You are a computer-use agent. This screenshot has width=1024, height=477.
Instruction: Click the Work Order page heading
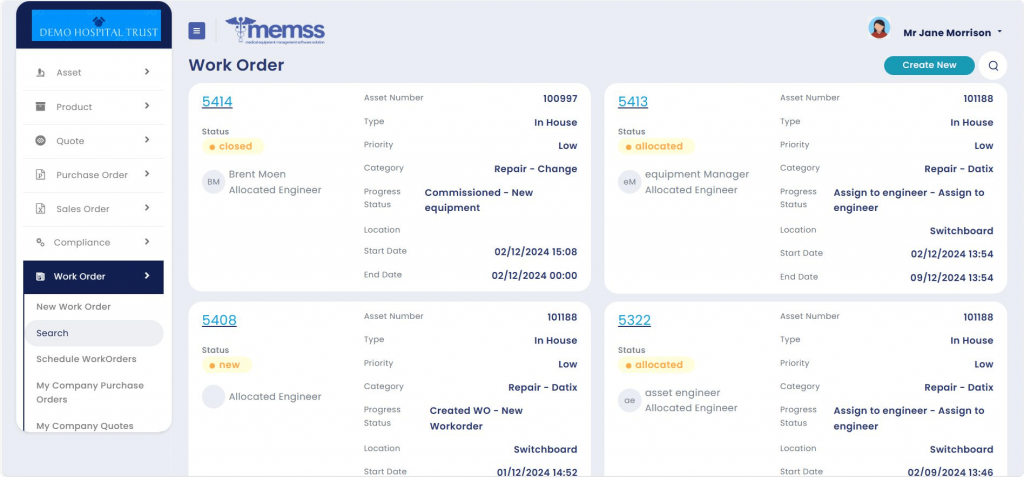(236, 65)
